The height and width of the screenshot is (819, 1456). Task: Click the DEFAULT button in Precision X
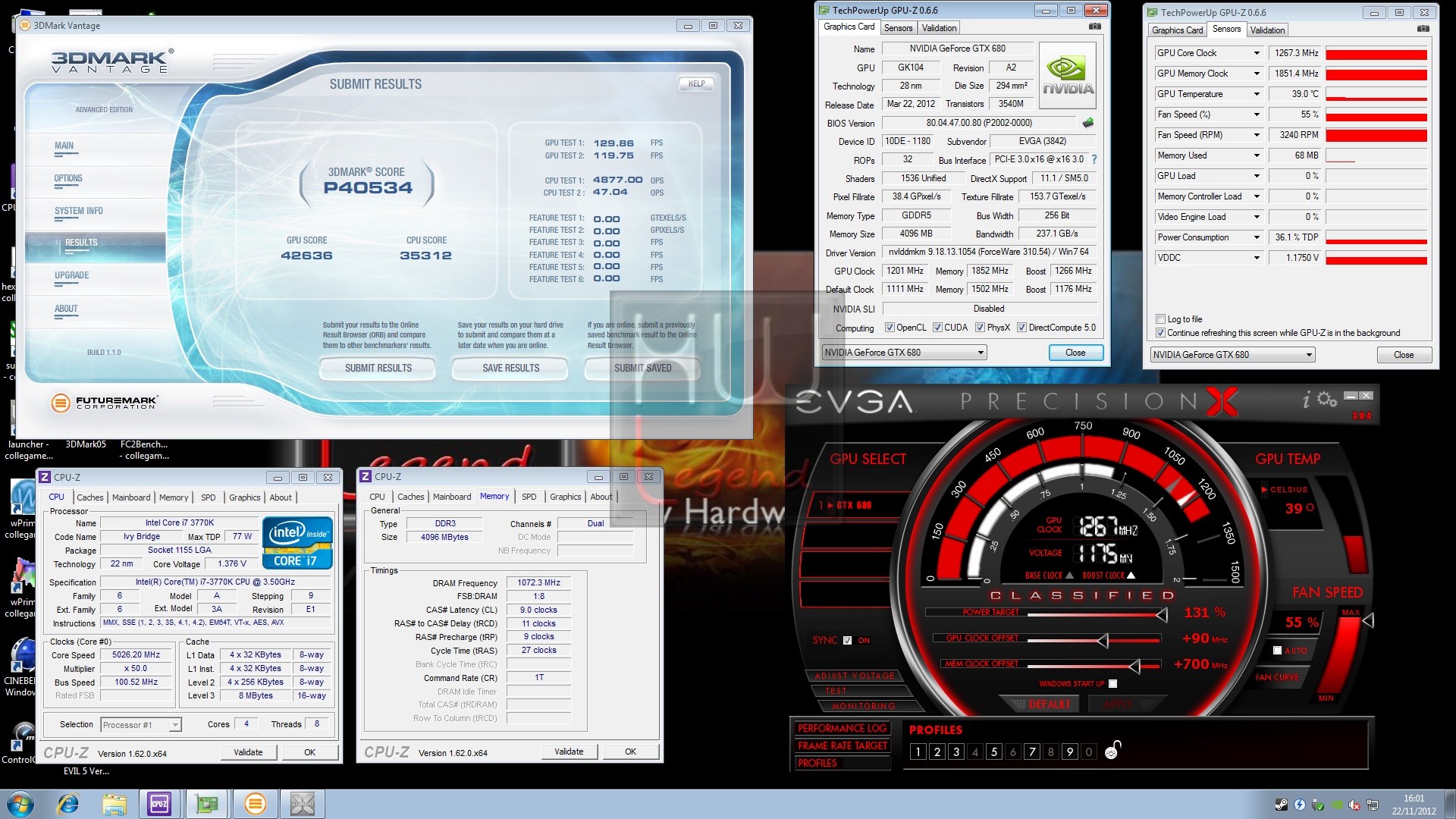coord(1049,704)
